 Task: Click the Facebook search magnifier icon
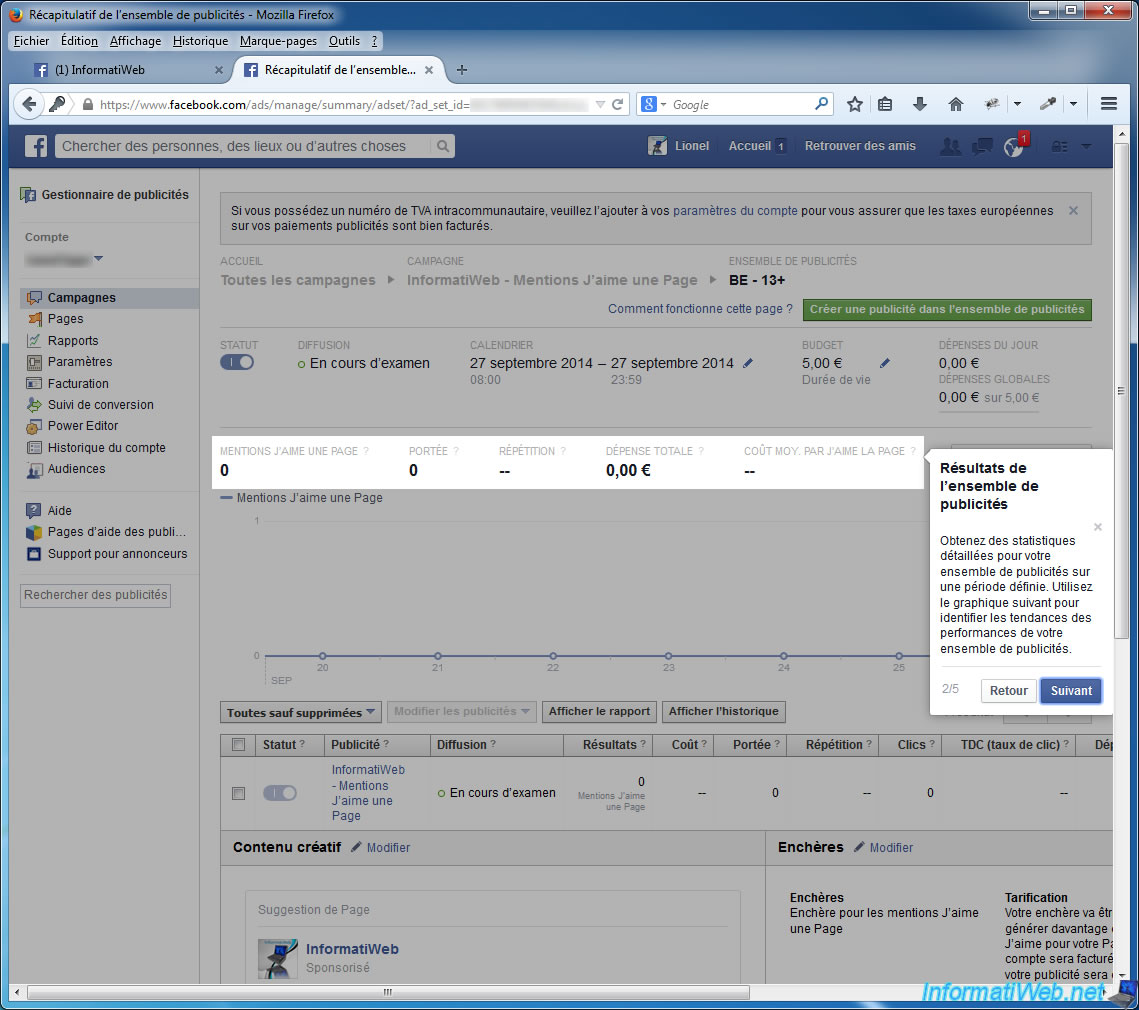442,146
